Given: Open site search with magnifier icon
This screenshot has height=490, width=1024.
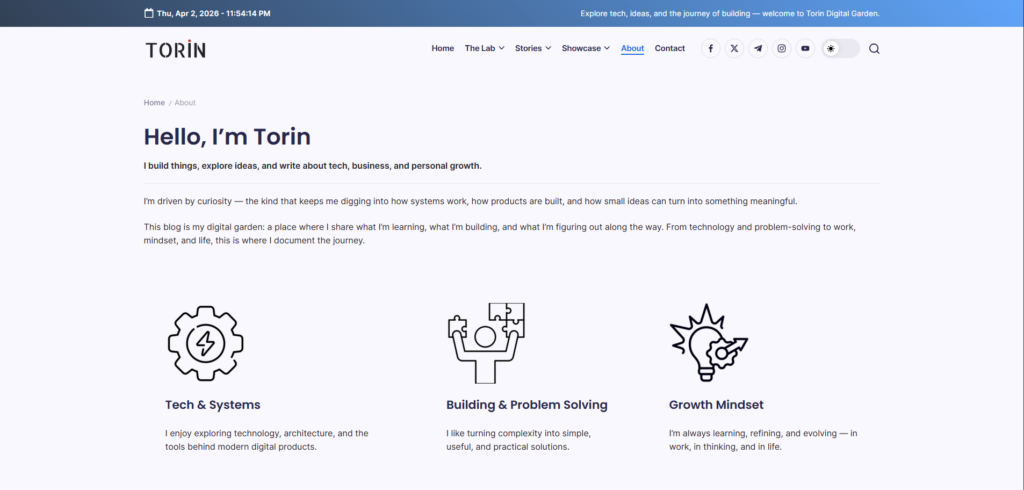Looking at the screenshot, I should coord(874,49).
